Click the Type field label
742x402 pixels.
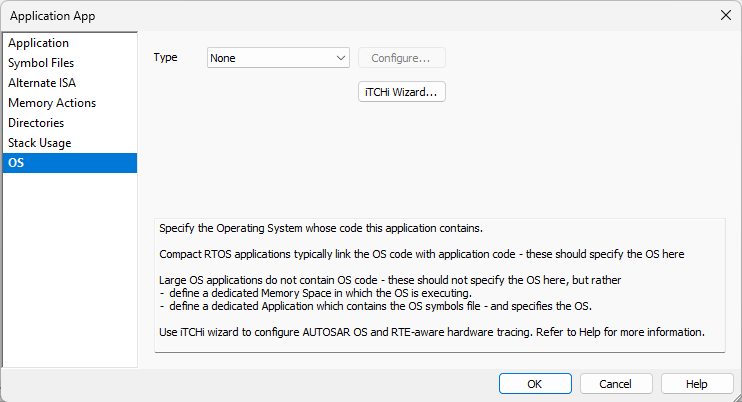pos(166,58)
